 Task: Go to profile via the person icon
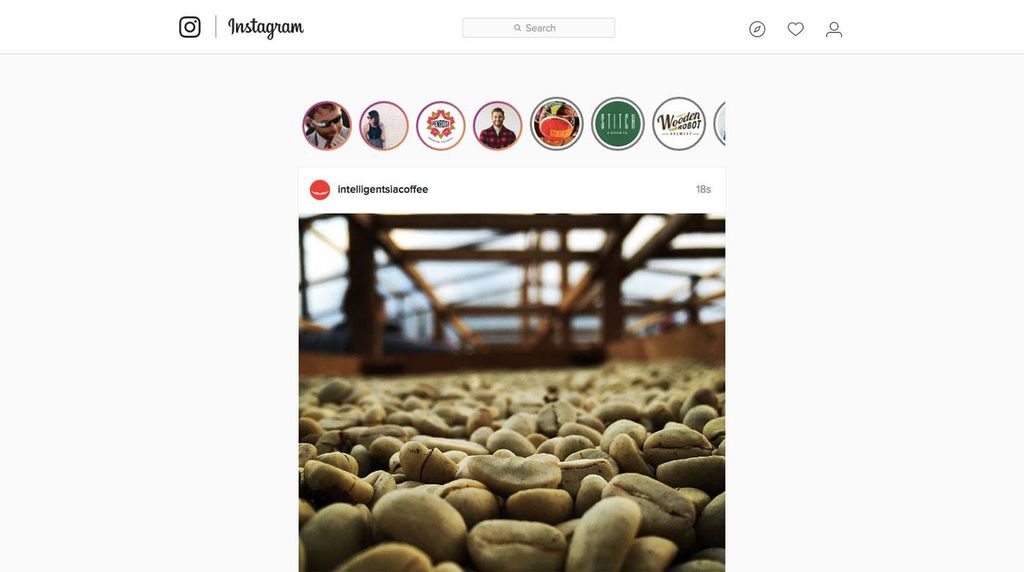pyautogui.click(x=834, y=29)
